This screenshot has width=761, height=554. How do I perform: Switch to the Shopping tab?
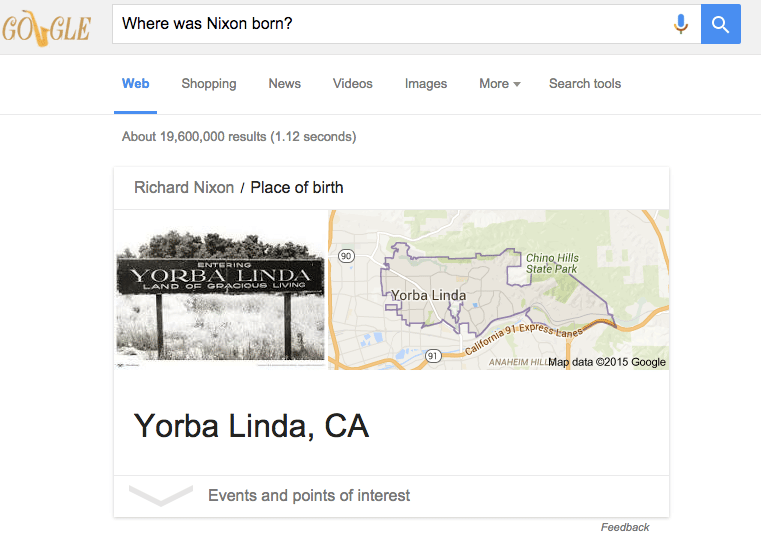209,84
